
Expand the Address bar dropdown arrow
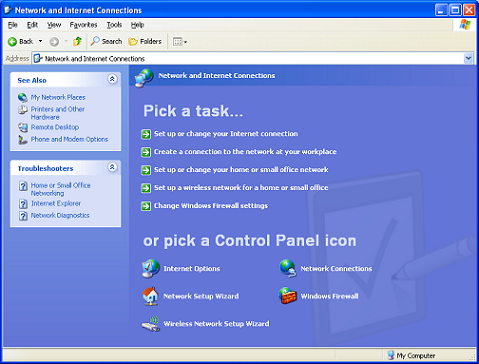coord(468,58)
